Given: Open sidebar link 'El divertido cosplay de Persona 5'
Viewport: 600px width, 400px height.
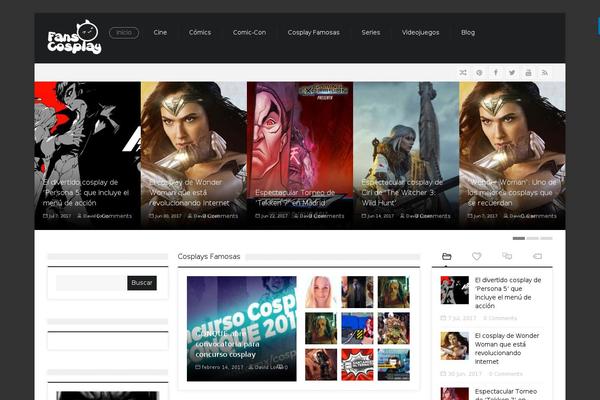Looking at the screenshot, I should (x=508, y=293).
